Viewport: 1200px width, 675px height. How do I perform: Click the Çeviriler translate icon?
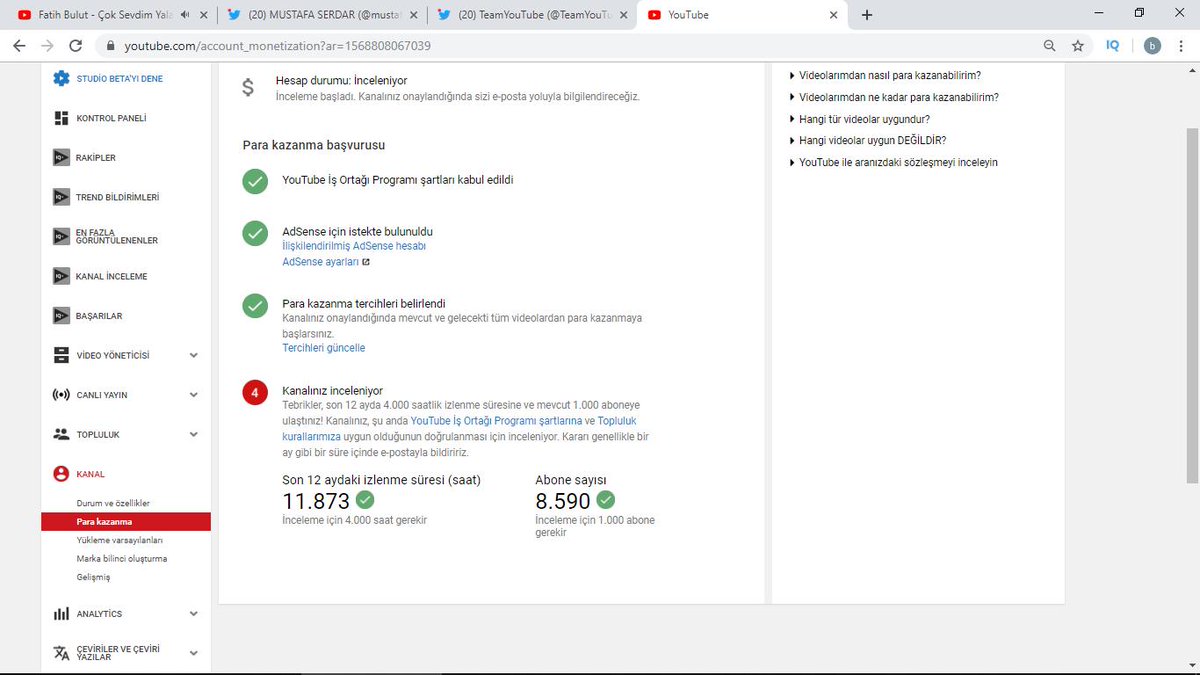pos(61,653)
